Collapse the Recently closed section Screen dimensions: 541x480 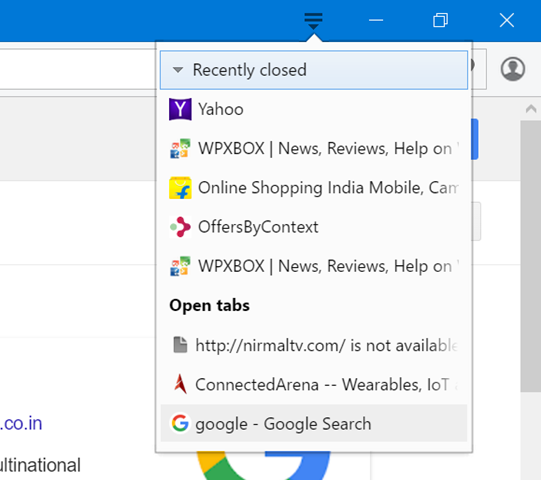pos(314,70)
